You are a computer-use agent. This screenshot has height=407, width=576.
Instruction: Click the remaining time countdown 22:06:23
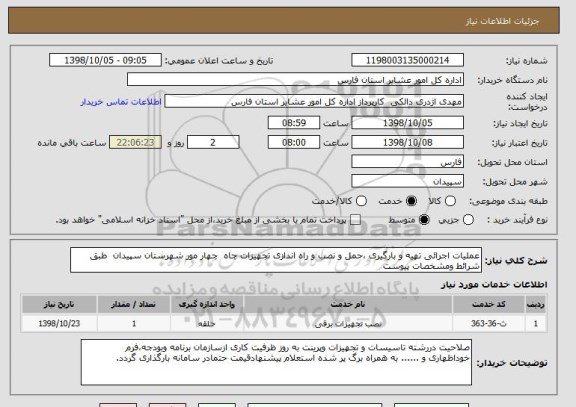tap(135, 142)
